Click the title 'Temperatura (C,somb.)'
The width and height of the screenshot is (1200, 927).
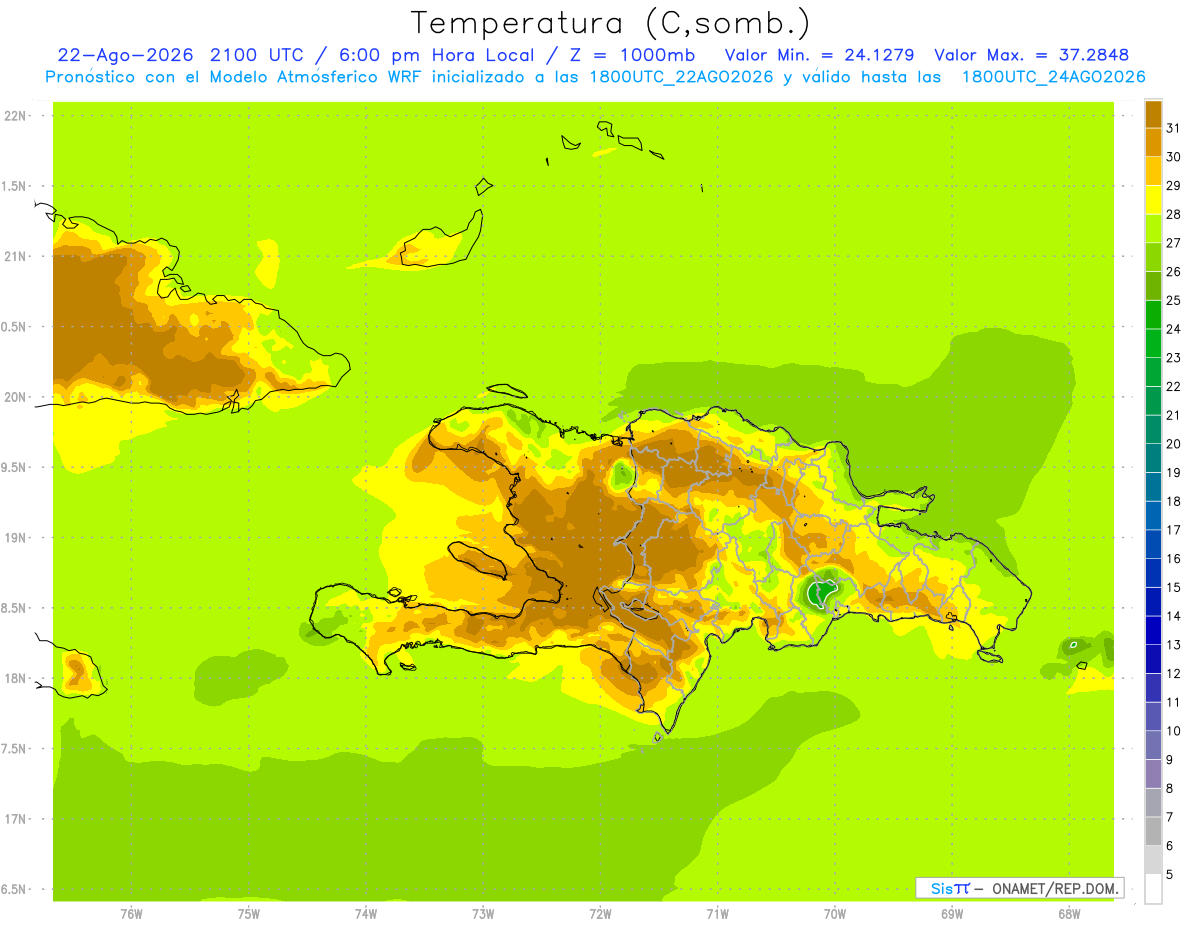[611, 23]
